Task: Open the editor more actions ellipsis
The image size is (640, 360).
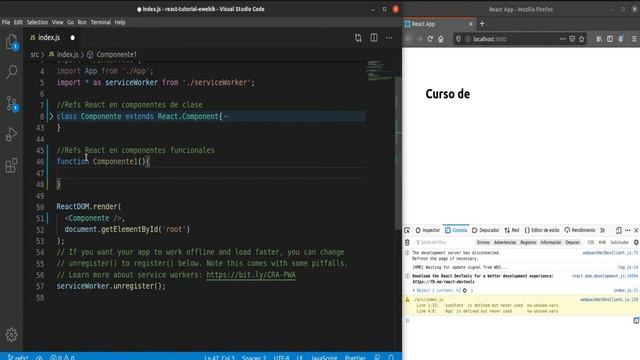Action: (x=389, y=38)
